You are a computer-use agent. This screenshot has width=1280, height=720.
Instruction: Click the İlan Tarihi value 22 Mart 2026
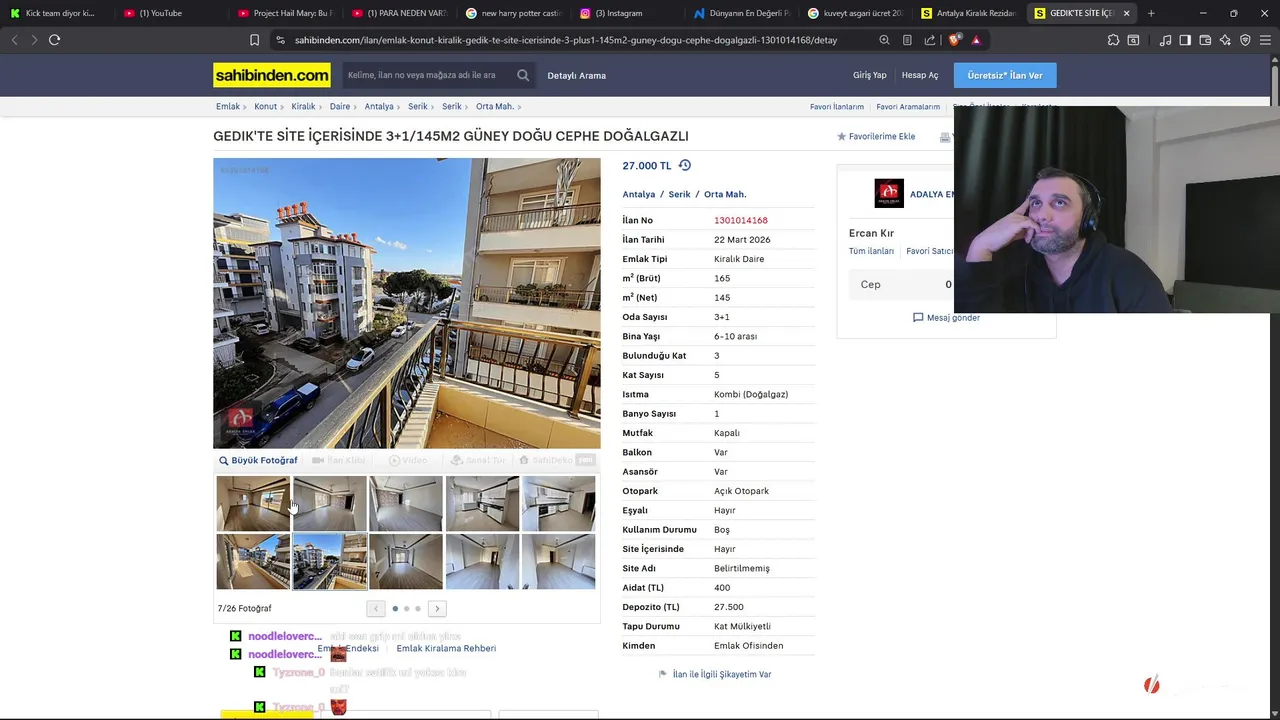pyautogui.click(x=742, y=240)
